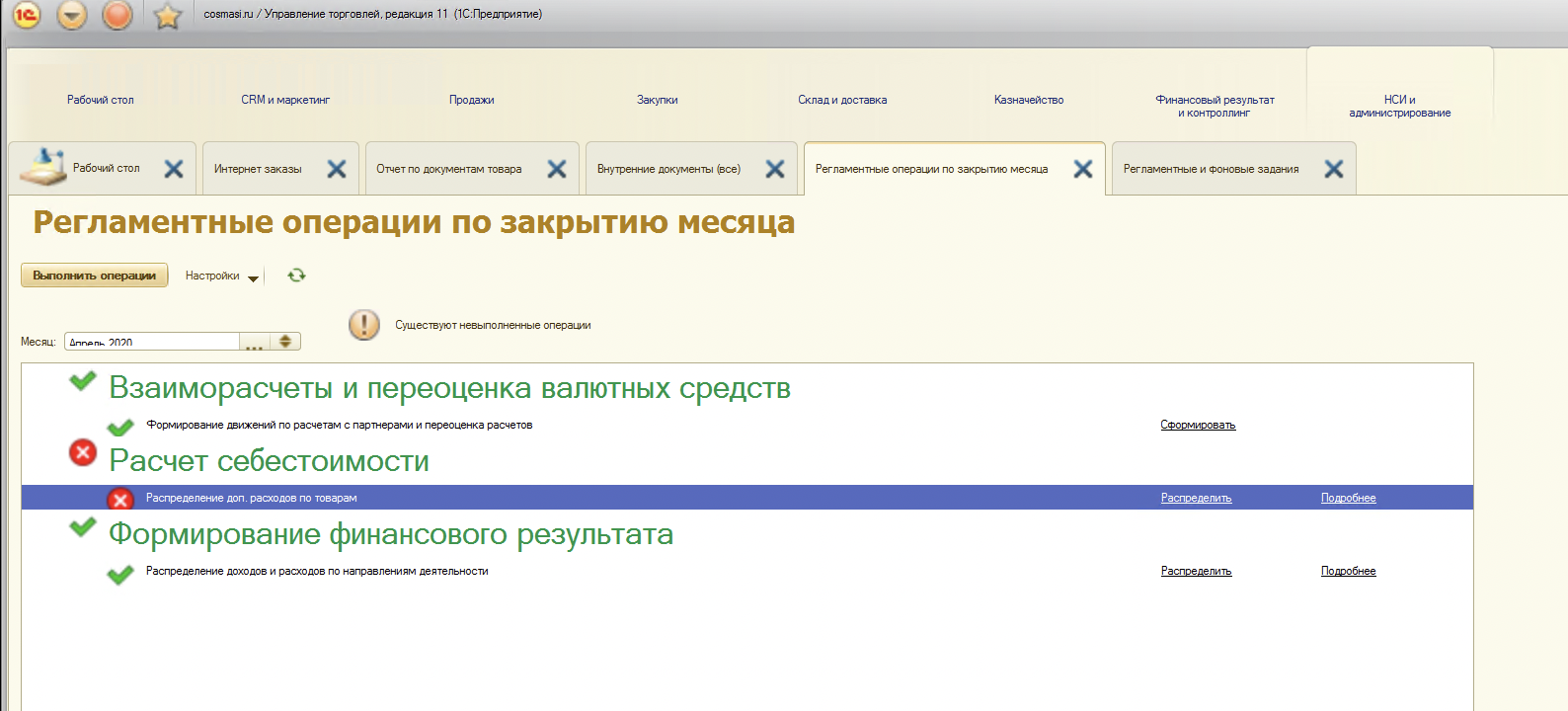Close the Регламентные и фоновые задания tab
The height and width of the screenshot is (711, 1568).
pyautogui.click(x=1334, y=169)
